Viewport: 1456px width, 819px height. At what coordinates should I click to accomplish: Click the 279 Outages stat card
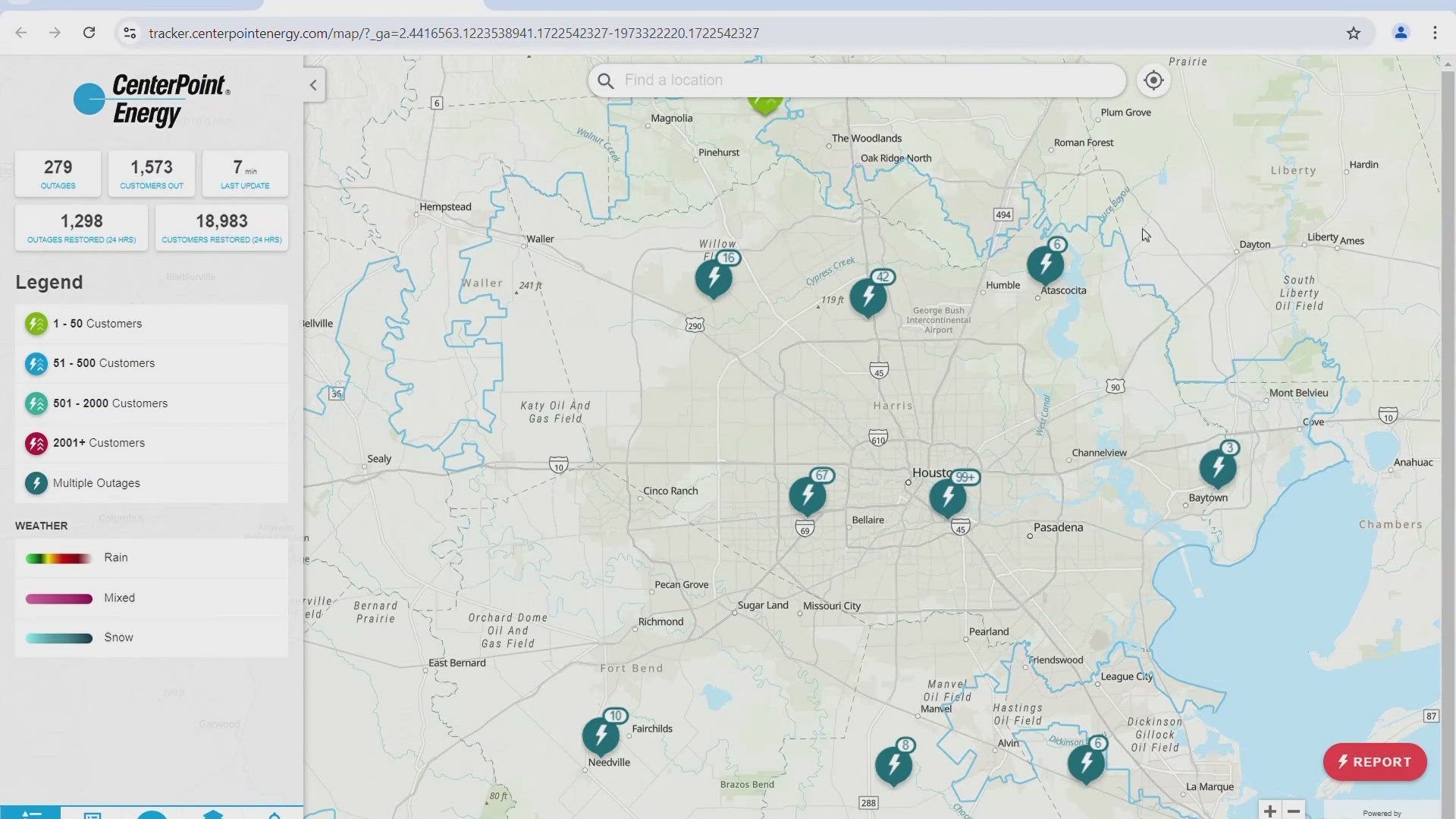[x=58, y=174]
